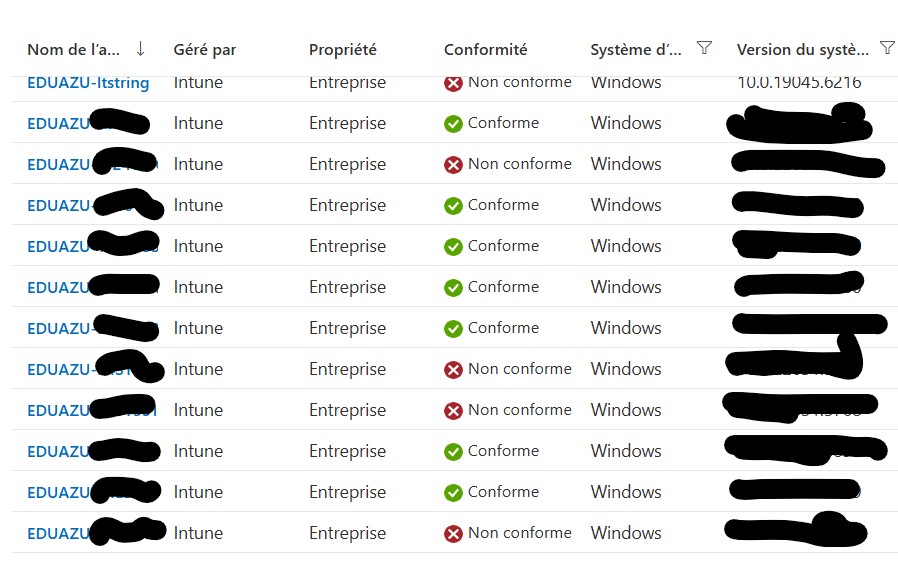
Task: Click the Version du systè… column header text
Action: tap(802, 50)
